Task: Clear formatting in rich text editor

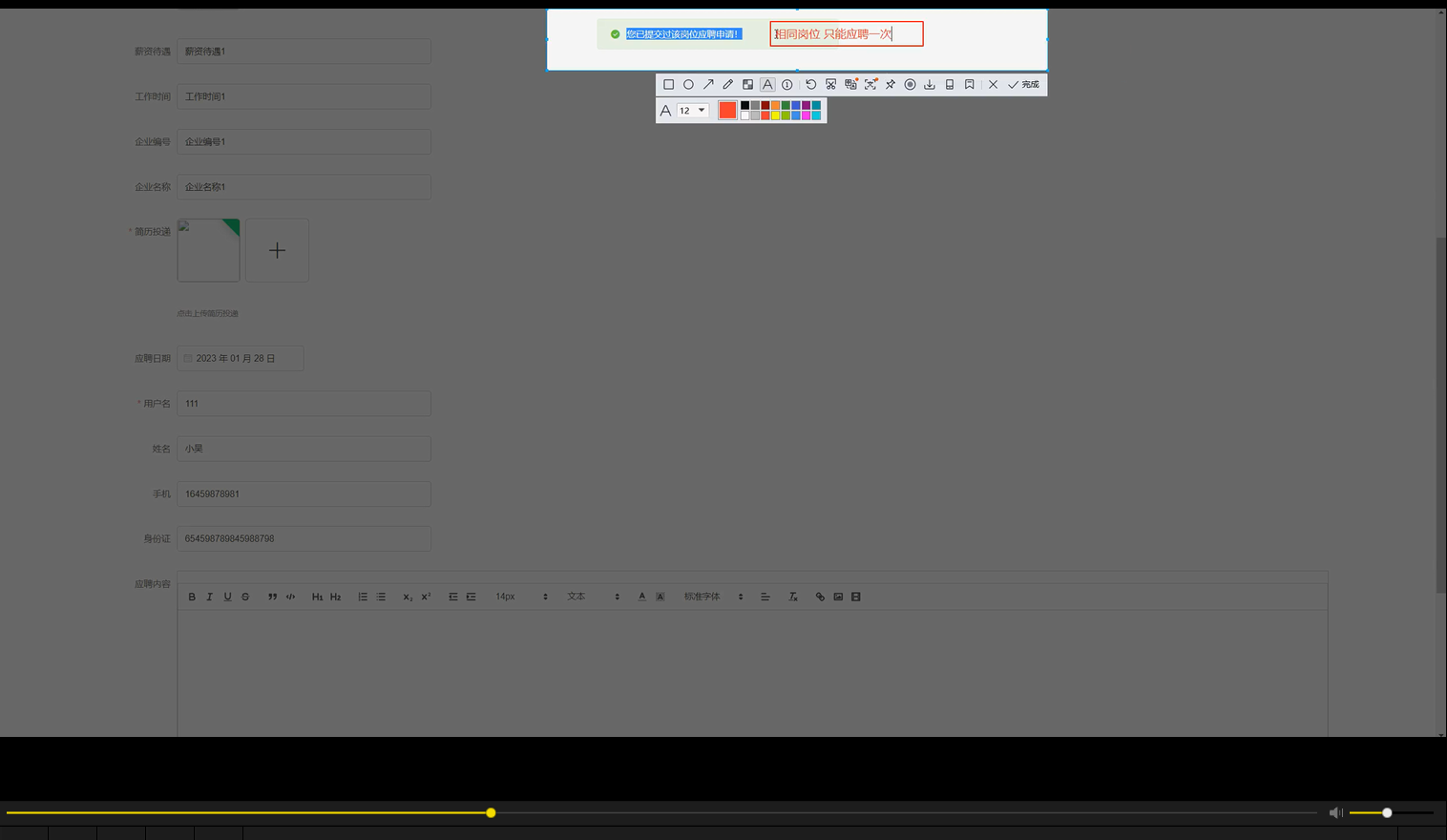Action: [x=792, y=597]
